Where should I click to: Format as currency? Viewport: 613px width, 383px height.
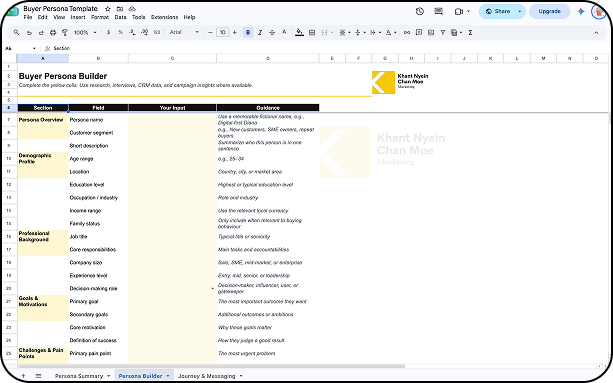coord(108,32)
